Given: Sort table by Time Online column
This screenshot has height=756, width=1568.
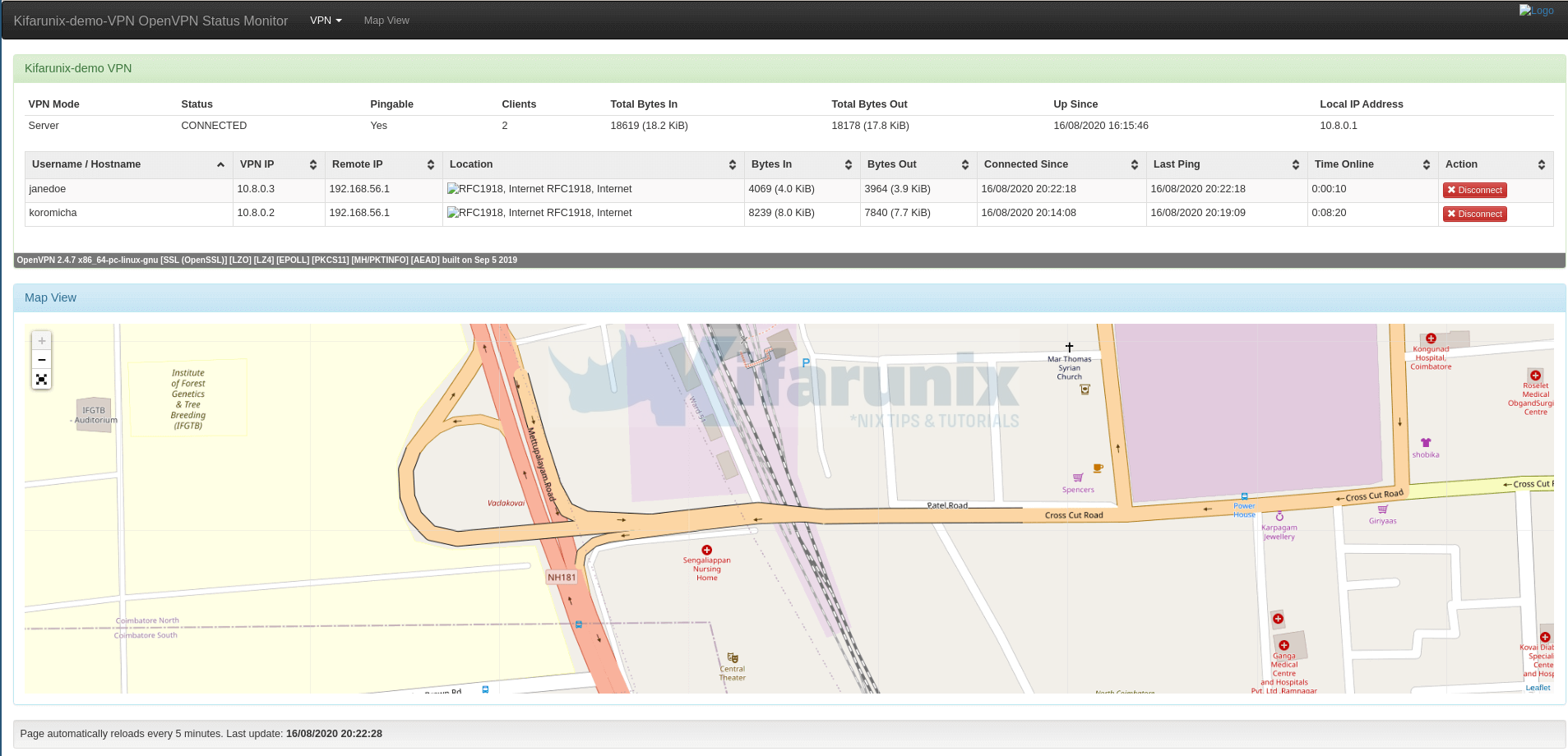Looking at the screenshot, I should (x=1372, y=164).
